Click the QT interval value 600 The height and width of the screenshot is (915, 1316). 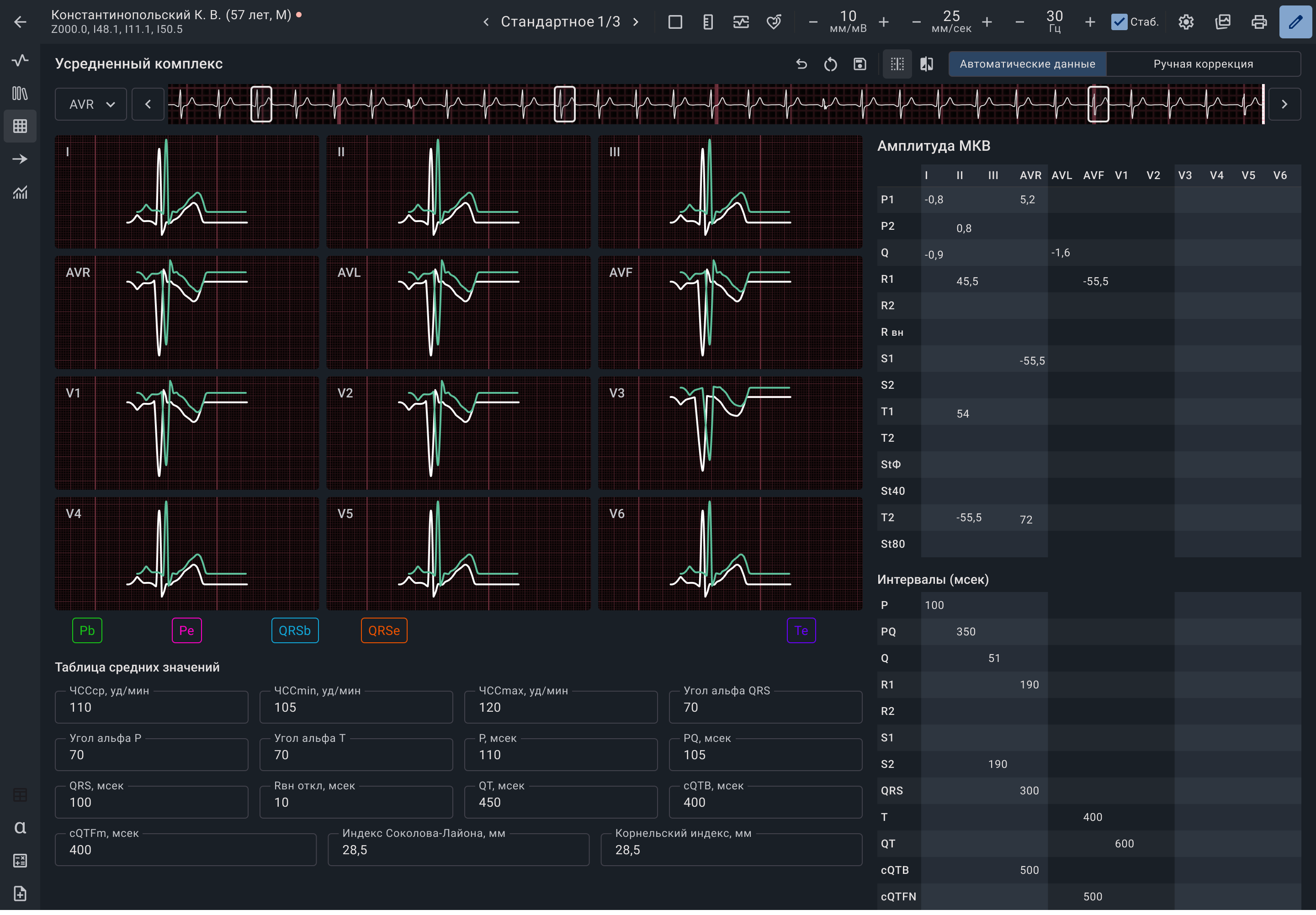[x=1124, y=843]
